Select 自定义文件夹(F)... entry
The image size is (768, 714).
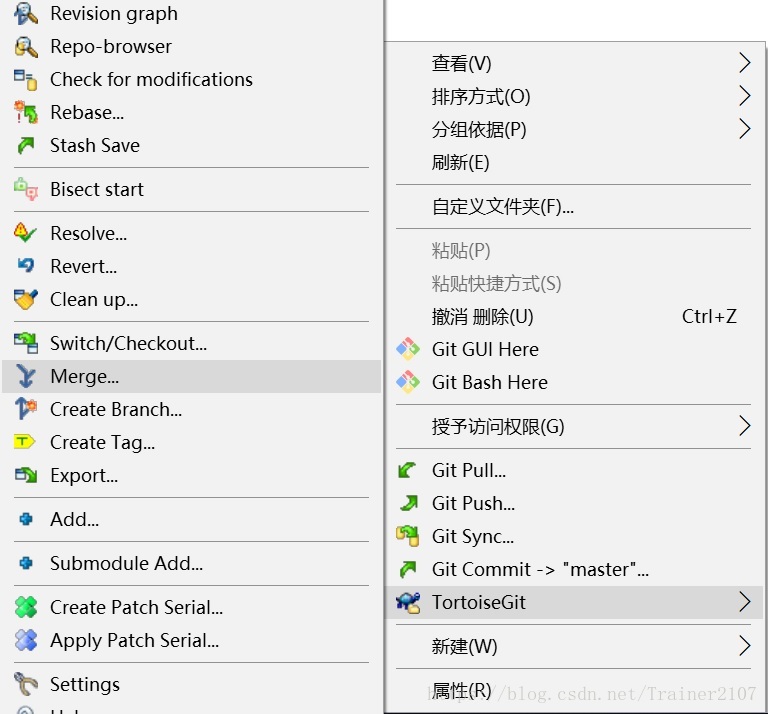(574, 206)
